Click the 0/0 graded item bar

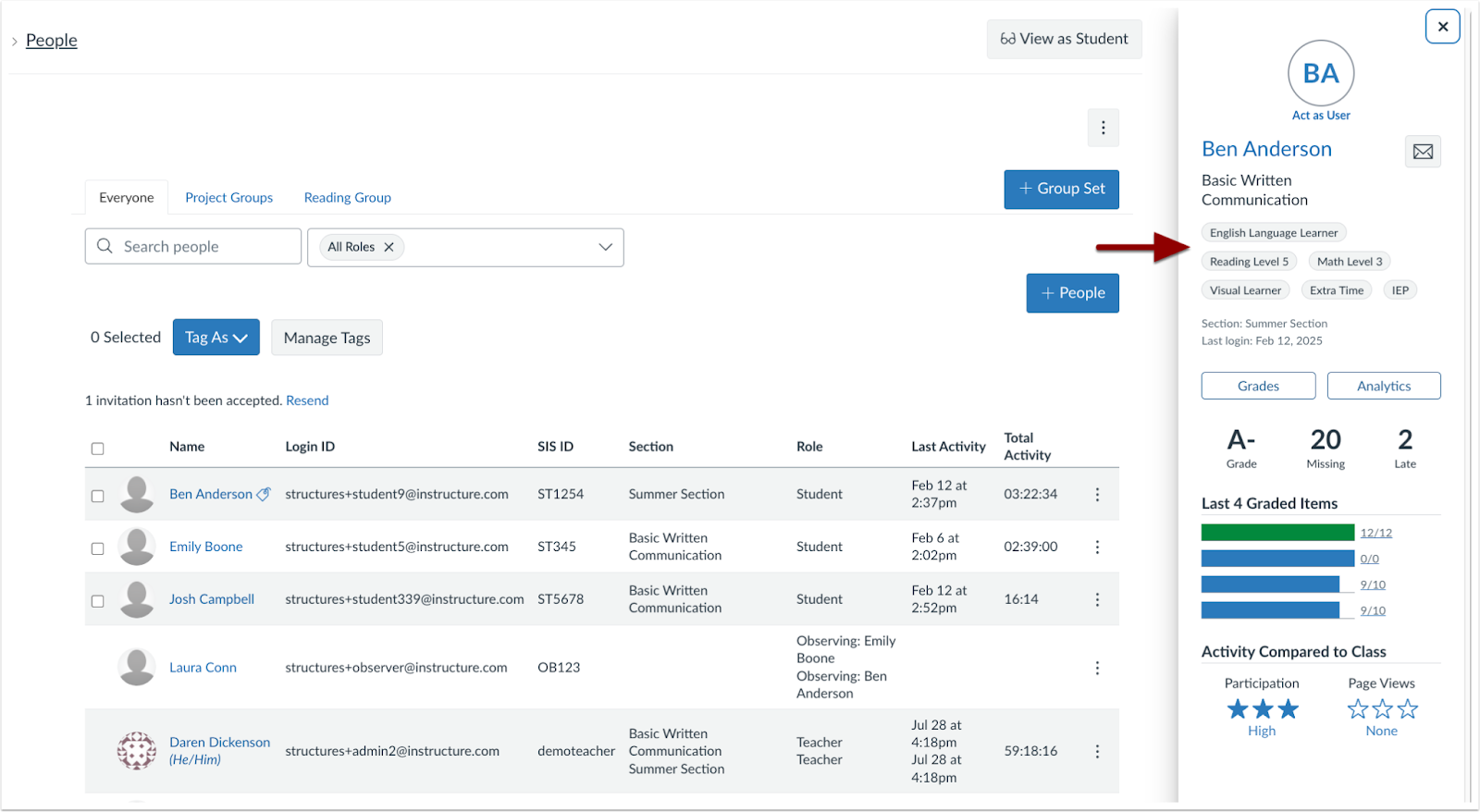[x=1277, y=559]
